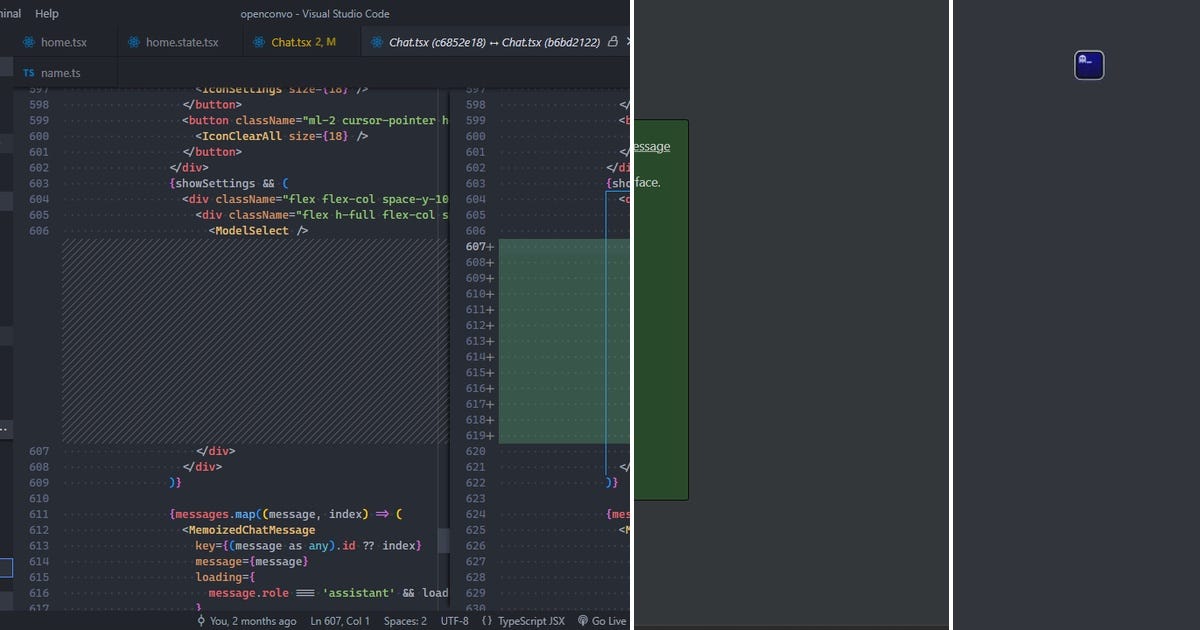Click the chevron beside the diff tab

tap(626, 41)
